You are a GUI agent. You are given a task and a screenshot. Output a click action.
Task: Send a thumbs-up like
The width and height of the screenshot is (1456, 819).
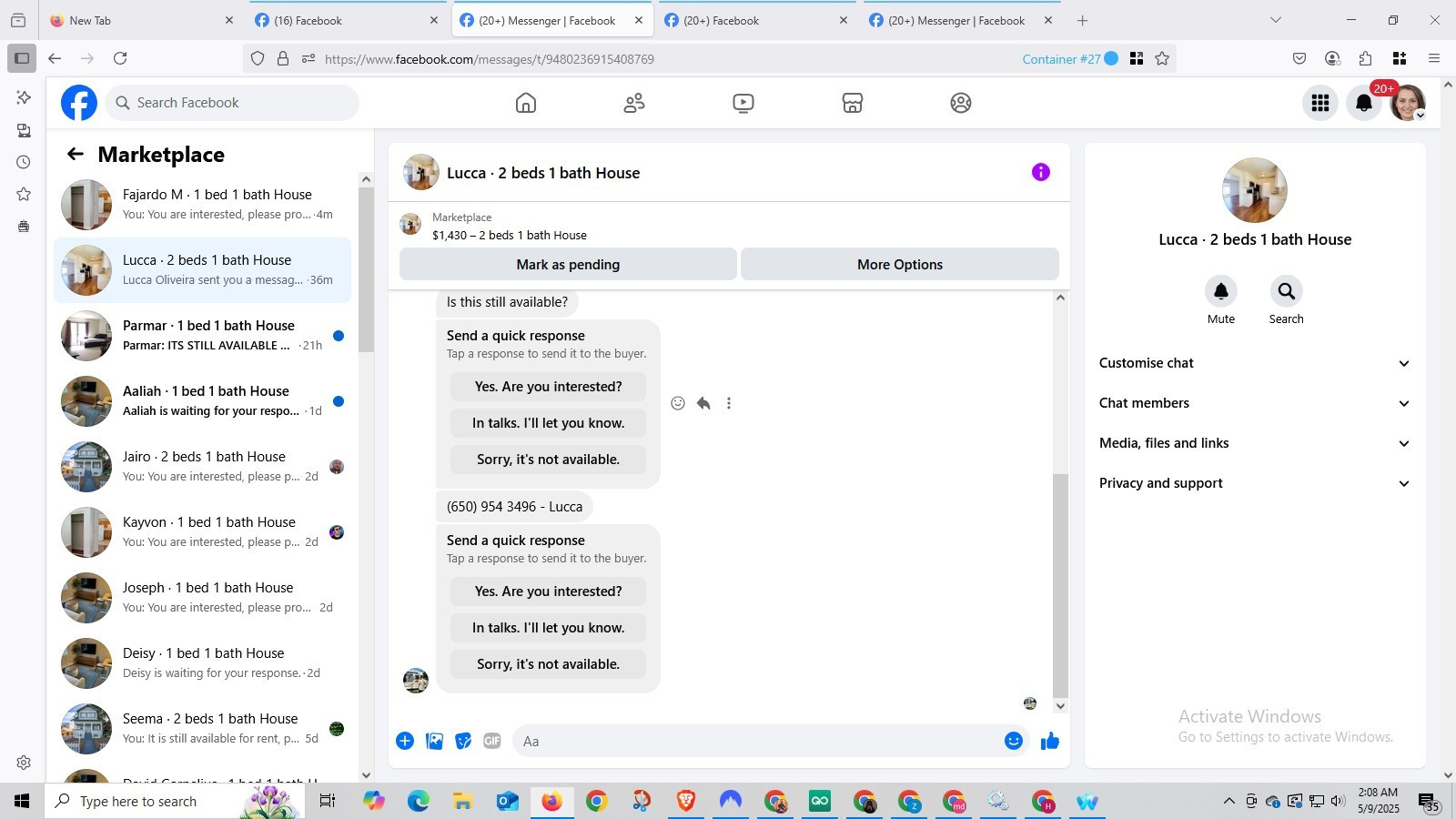[1050, 741]
